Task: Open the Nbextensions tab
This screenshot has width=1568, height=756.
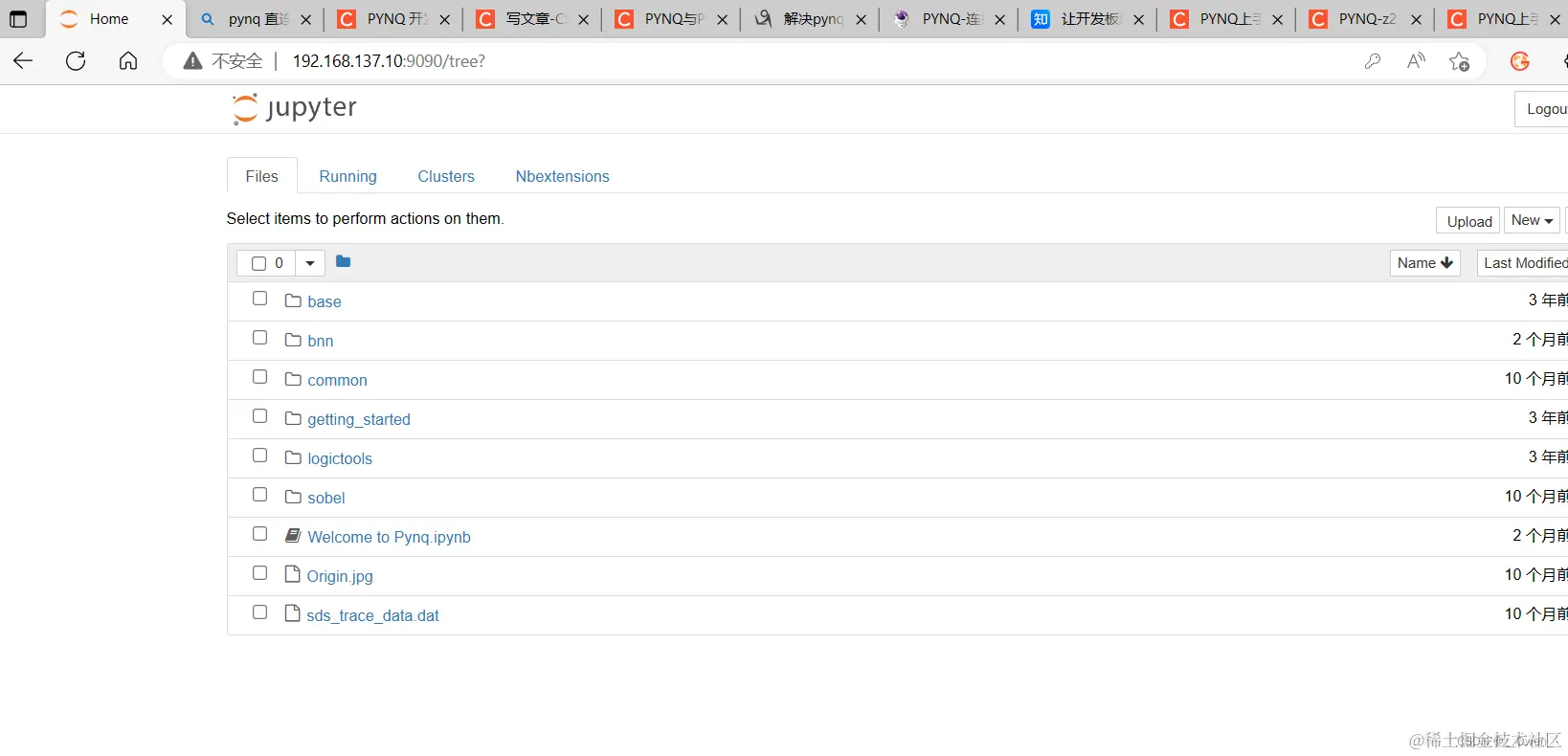Action: coord(562,176)
